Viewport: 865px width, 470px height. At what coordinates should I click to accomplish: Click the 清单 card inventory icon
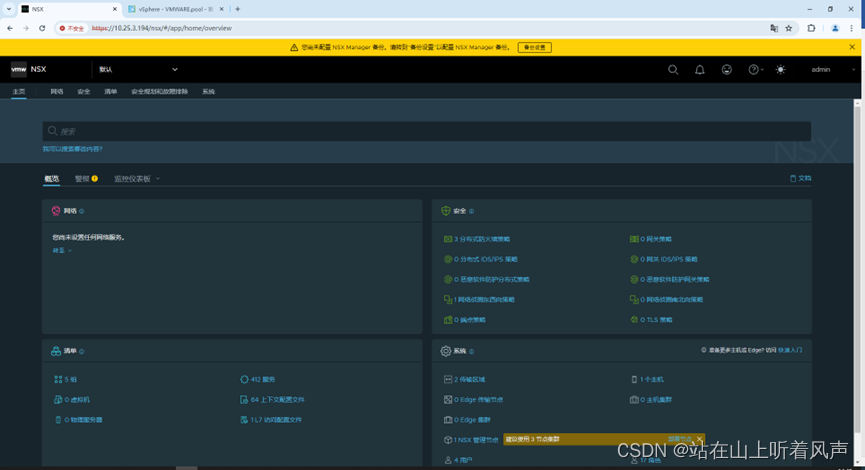point(56,351)
